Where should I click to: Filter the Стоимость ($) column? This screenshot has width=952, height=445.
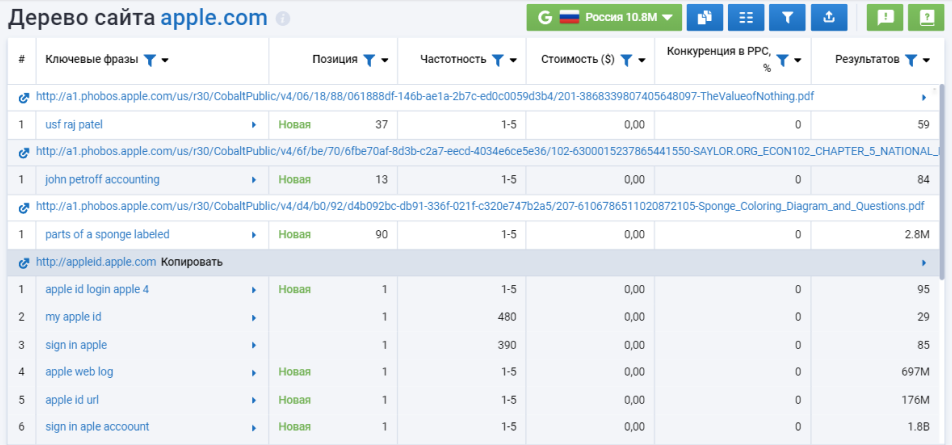point(627,59)
